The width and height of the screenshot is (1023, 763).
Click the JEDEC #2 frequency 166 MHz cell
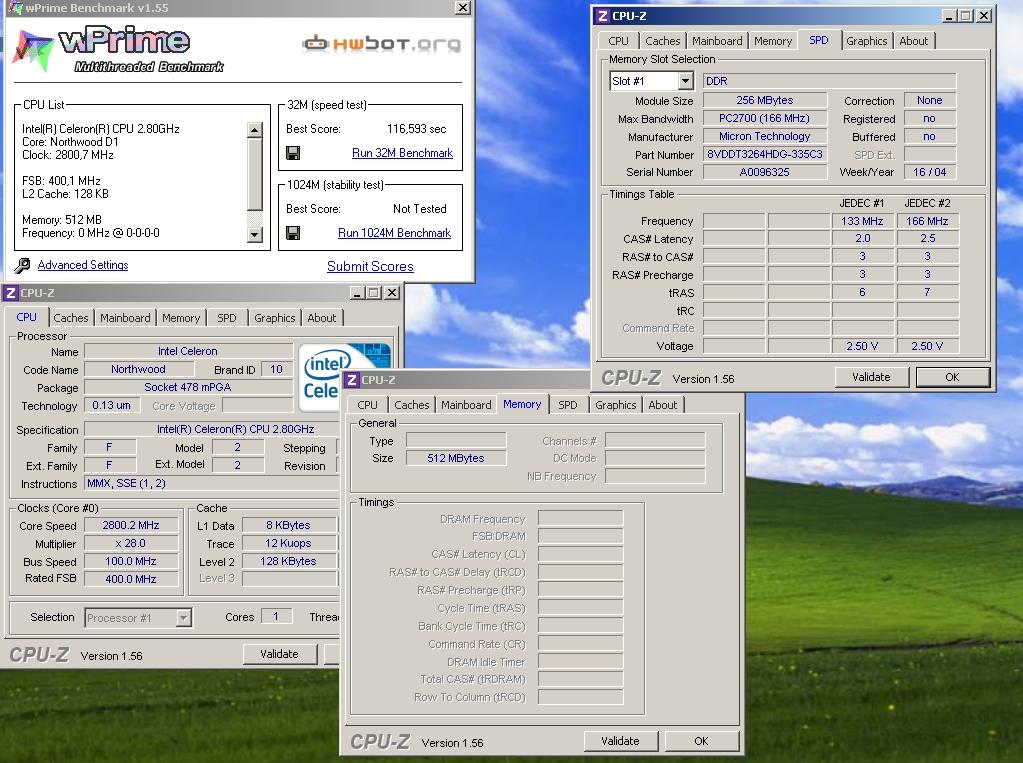[x=927, y=221]
